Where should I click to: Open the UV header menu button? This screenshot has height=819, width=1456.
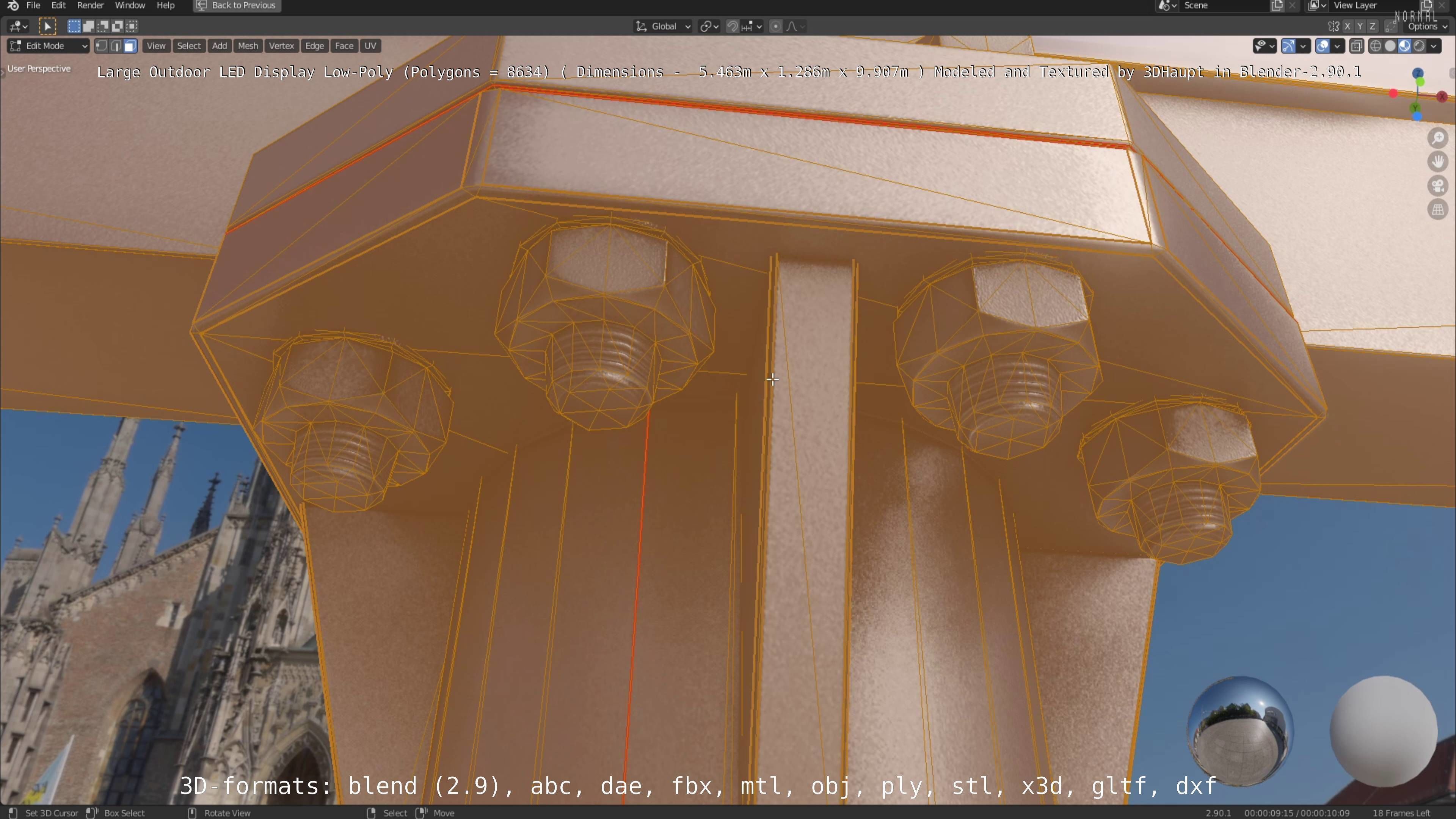(370, 46)
